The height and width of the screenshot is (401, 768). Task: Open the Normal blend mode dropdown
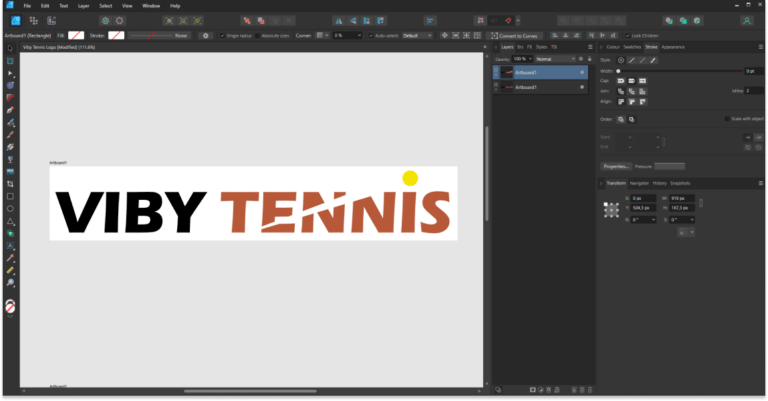pos(555,59)
